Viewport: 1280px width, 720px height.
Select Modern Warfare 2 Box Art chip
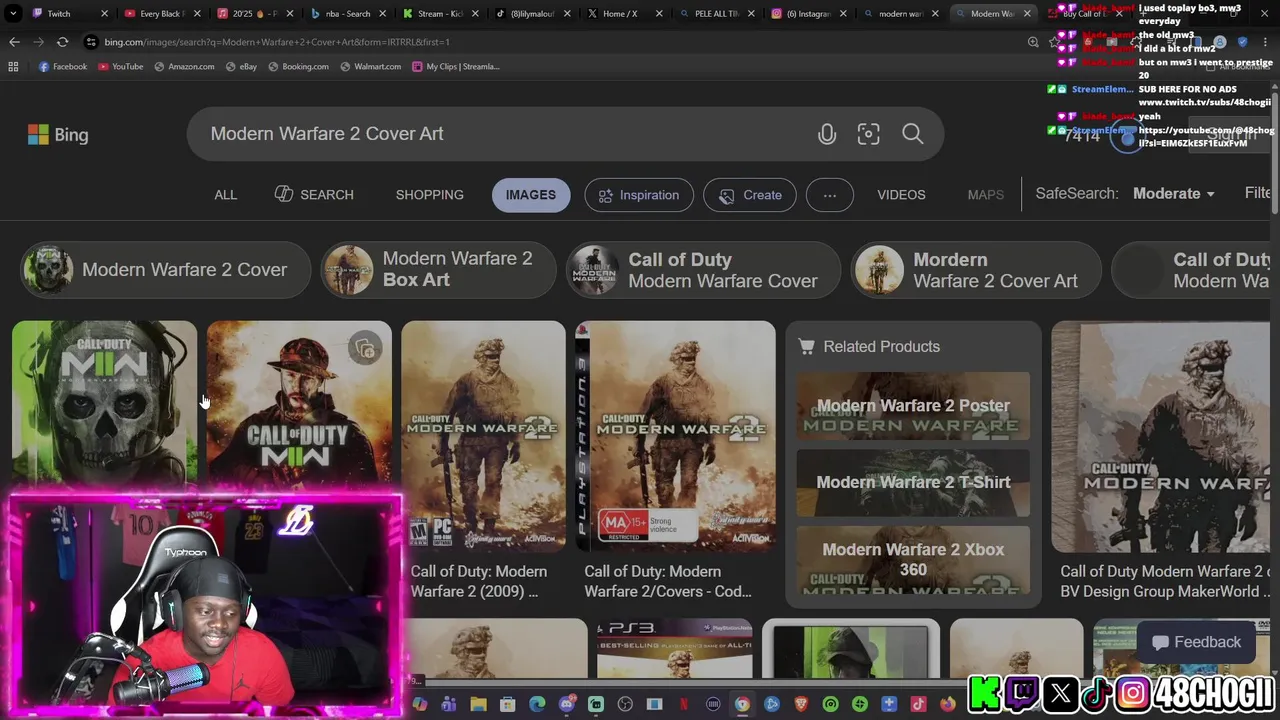[438, 270]
